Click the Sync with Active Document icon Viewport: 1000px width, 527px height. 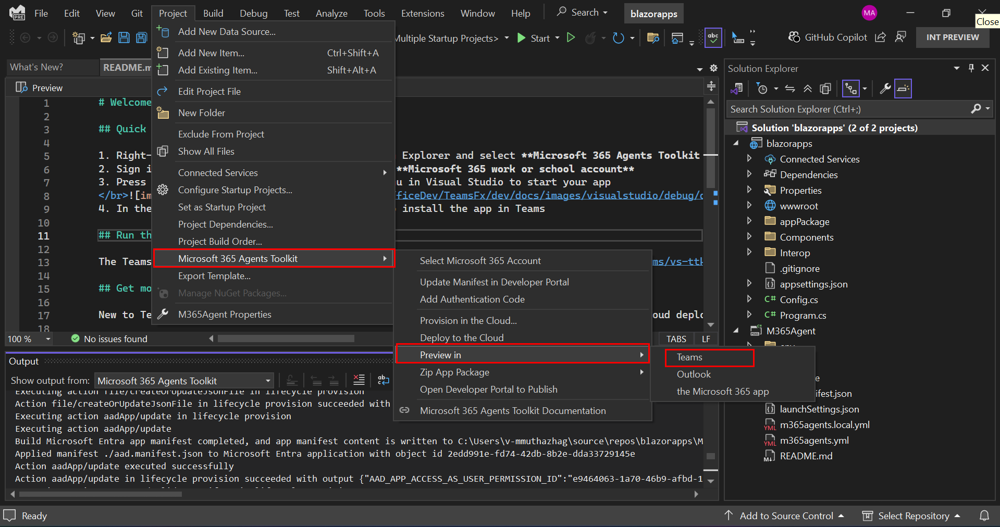coord(790,89)
